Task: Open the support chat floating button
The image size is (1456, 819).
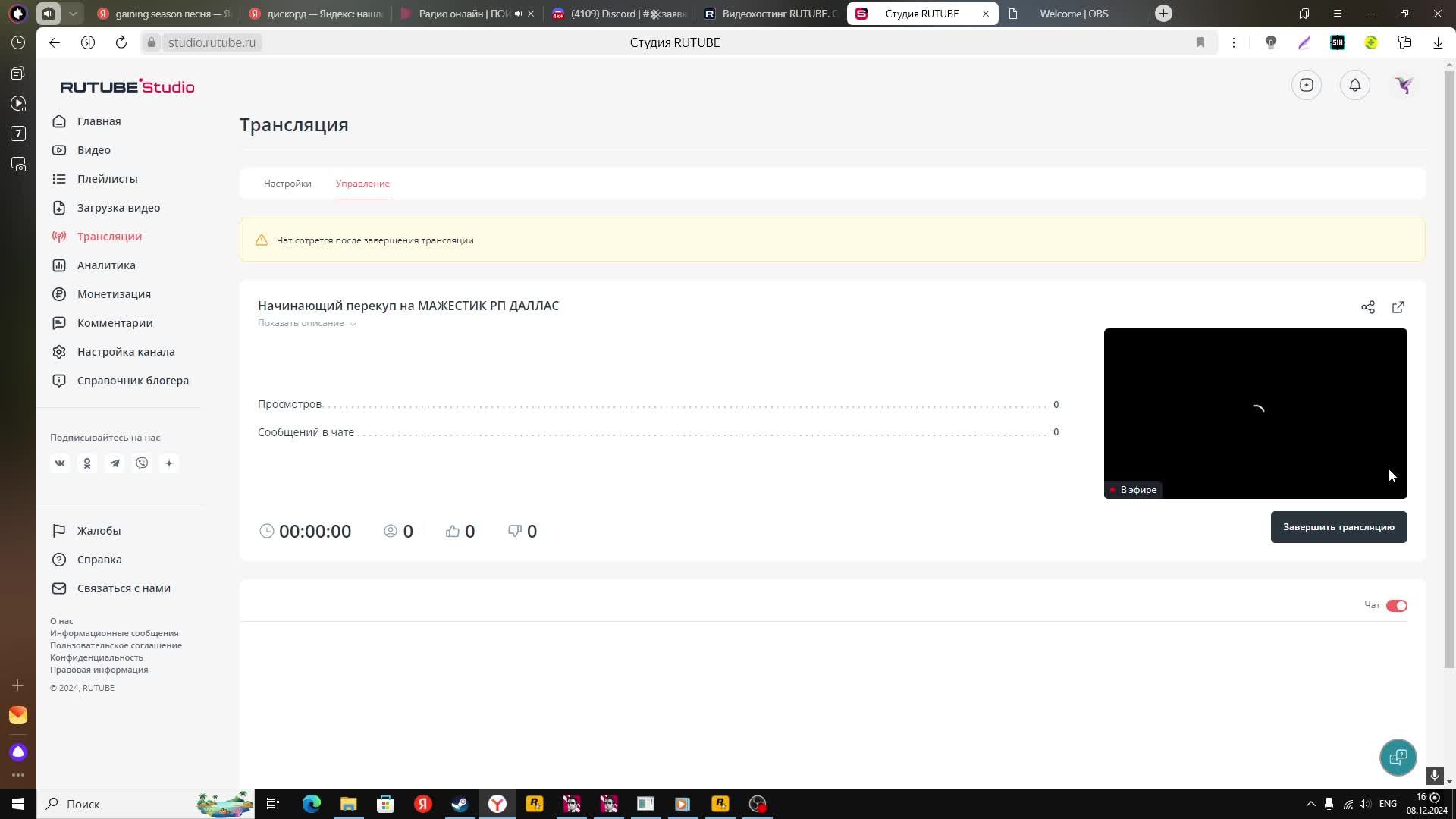Action: 1398,757
